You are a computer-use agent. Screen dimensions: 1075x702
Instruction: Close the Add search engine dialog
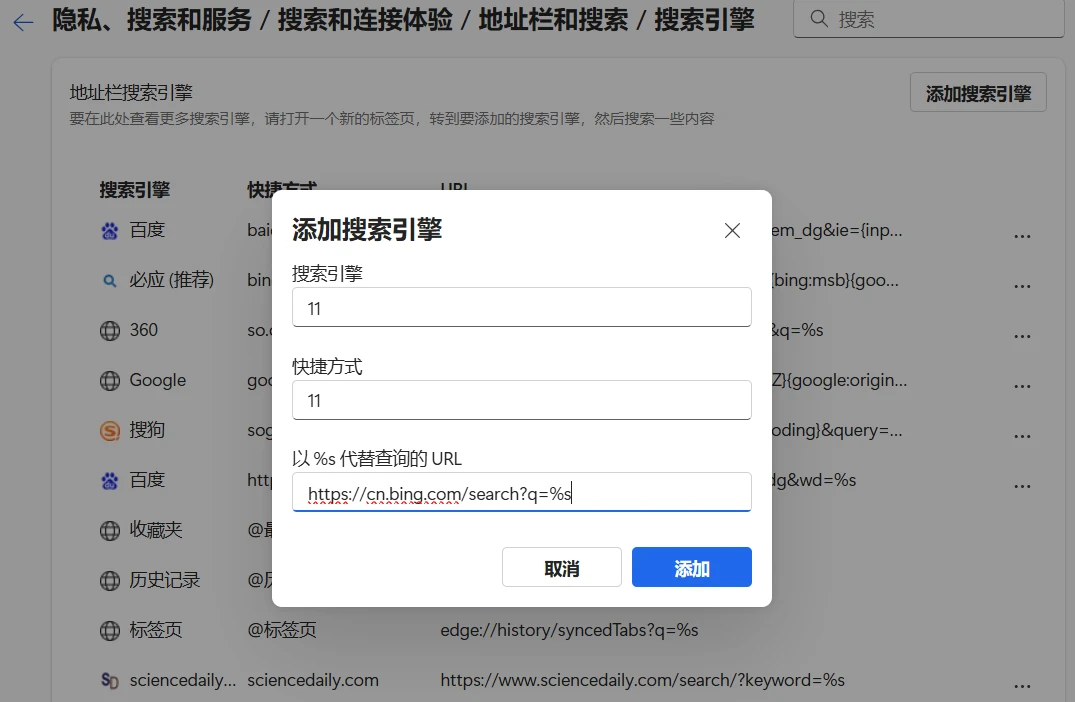pos(732,230)
